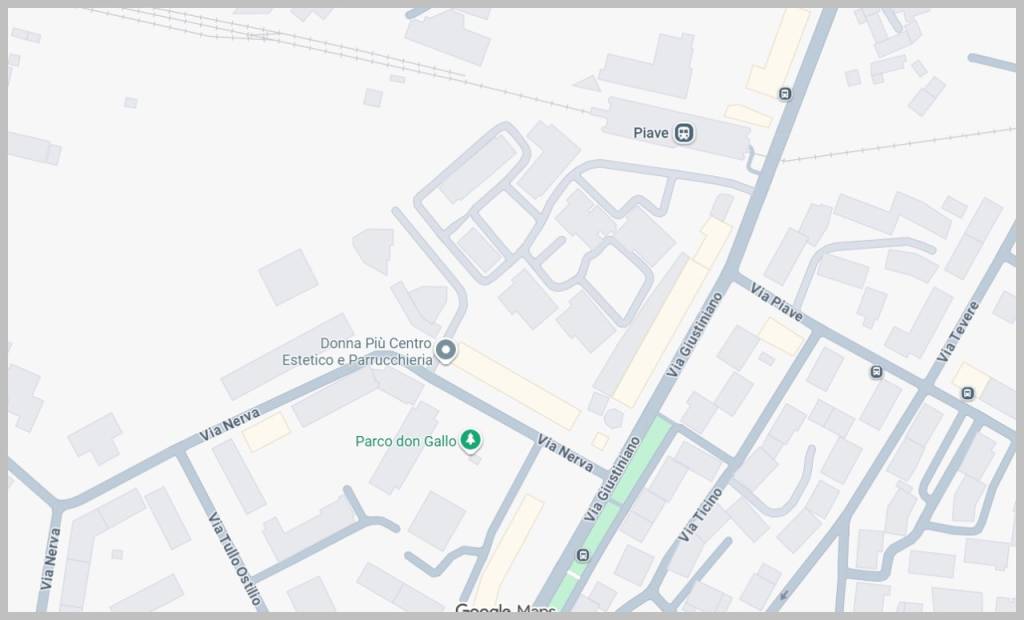Click bus stop icon beside the green strip
1024x620 pixels.
(583, 555)
